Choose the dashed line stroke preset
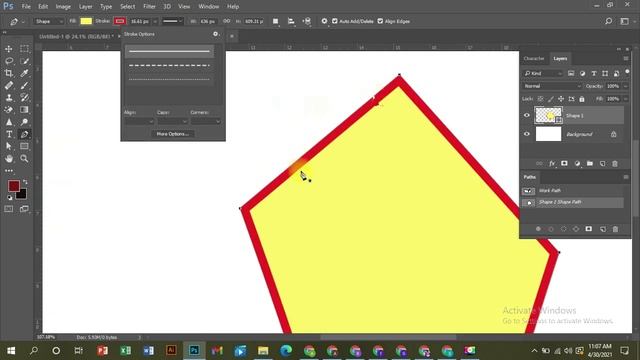The height and width of the screenshot is (360, 640). point(169,65)
